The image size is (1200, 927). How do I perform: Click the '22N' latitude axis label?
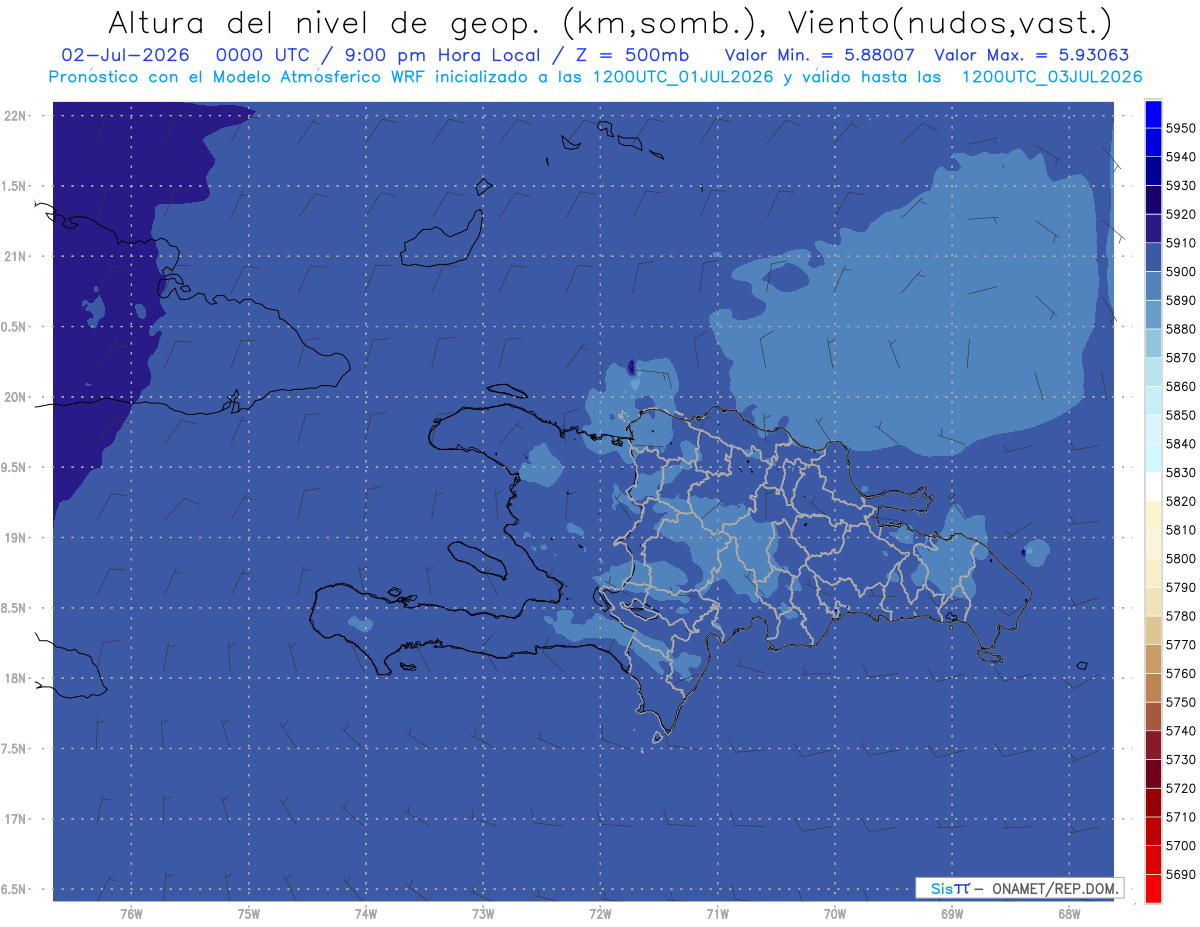point(17,115)
